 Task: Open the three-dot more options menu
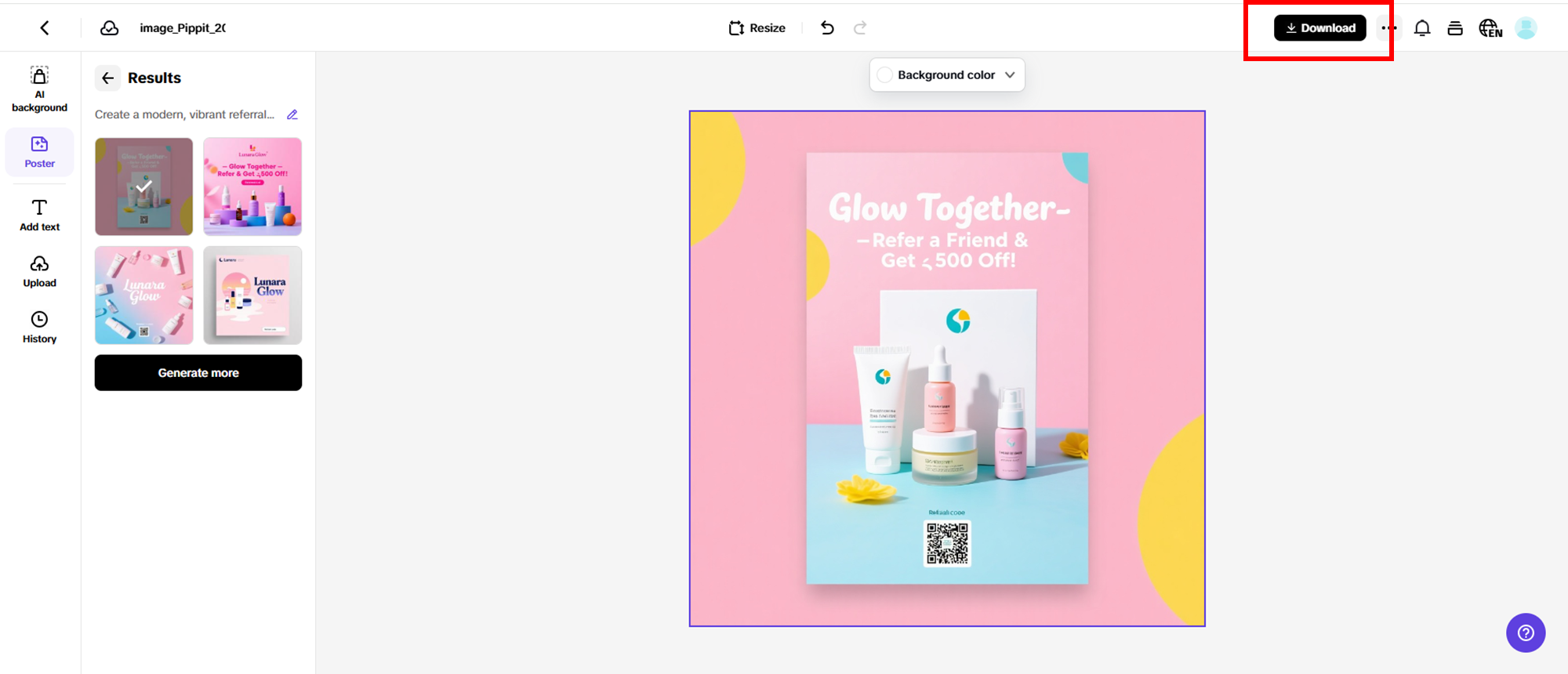coord(1388,28)
